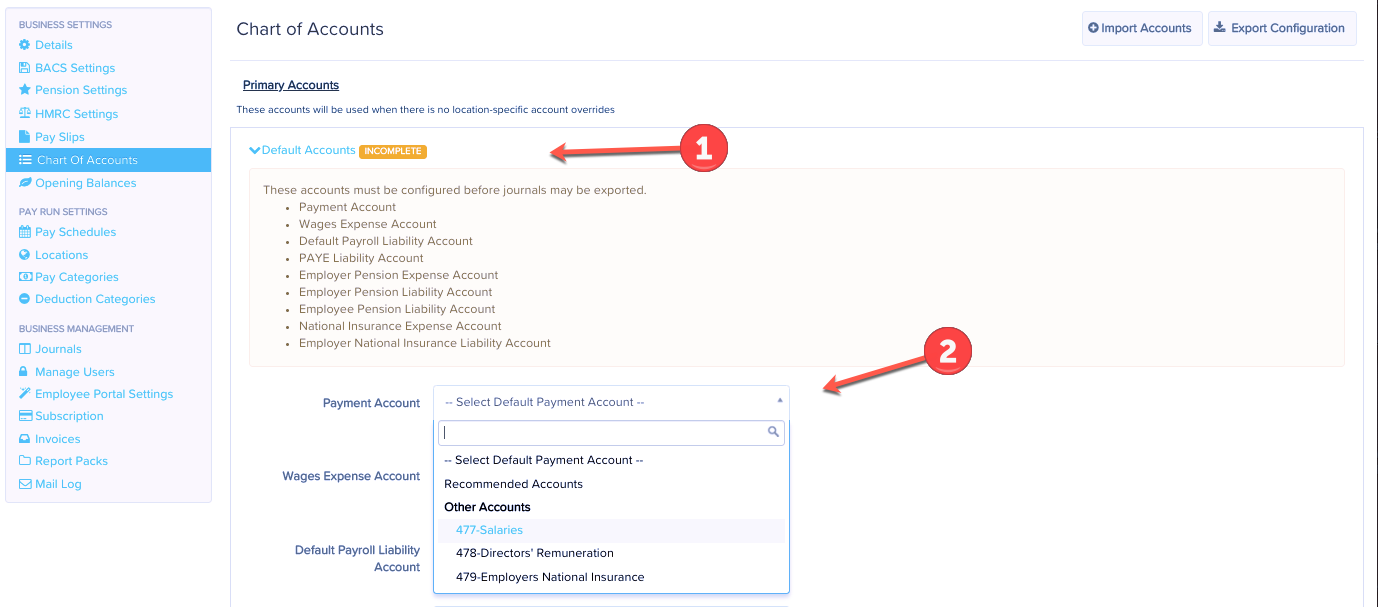The image size is (1378, 607).
Task: Select 477-Salaries from the open dropdown
Action: click(x=489, y=530)
